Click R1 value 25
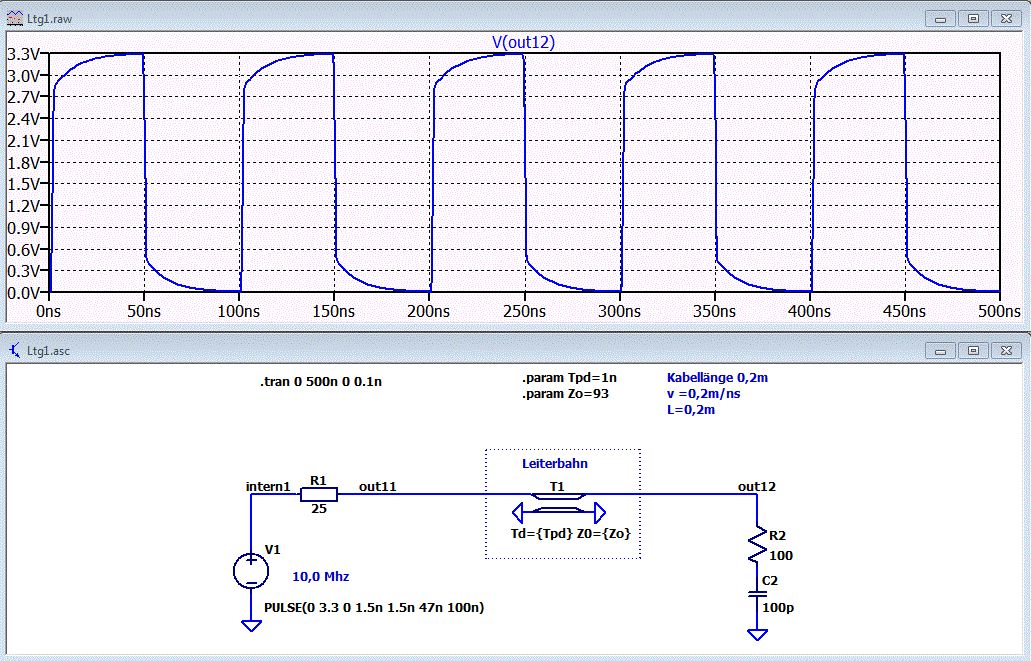The height and width of the screenshot is (661, 1031). 319,508
